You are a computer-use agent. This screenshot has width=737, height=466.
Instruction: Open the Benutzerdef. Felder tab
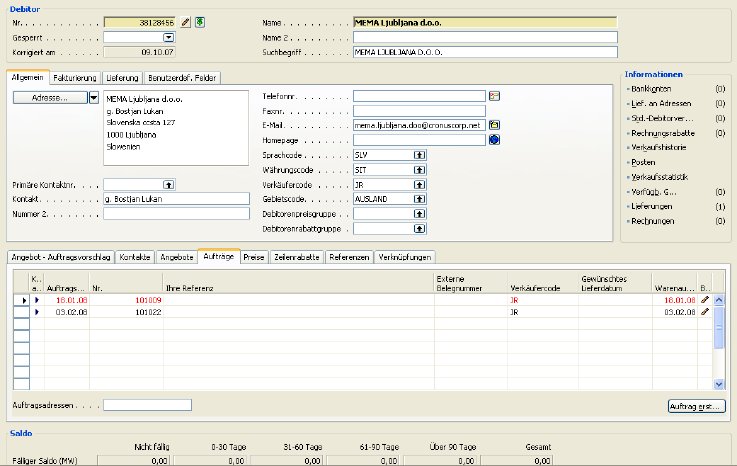click(x=182, y=78)
